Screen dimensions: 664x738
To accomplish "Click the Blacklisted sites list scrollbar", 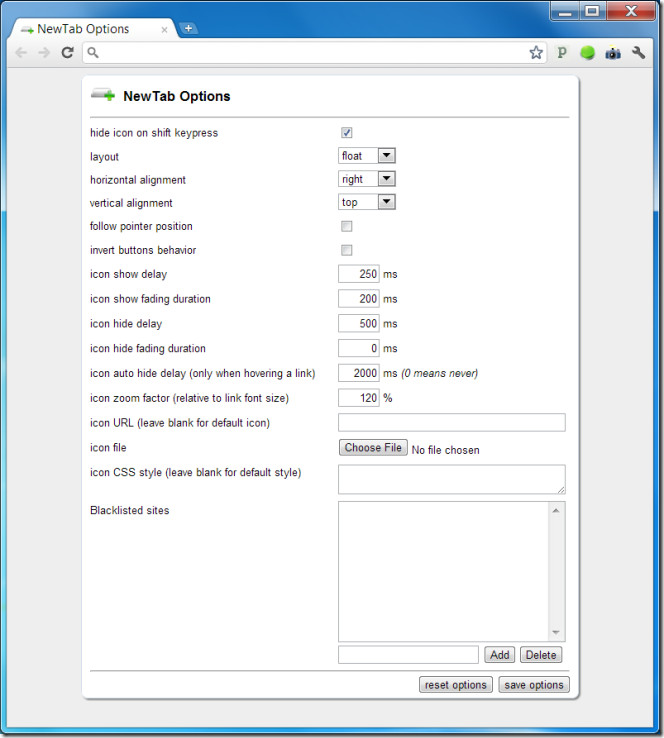I will tap(556, 571).
